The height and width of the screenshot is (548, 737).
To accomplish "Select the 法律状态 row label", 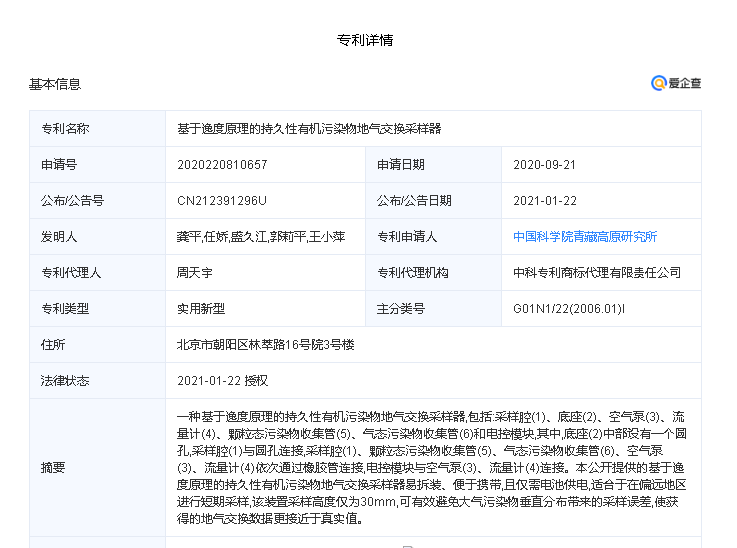I will point(65,381).
